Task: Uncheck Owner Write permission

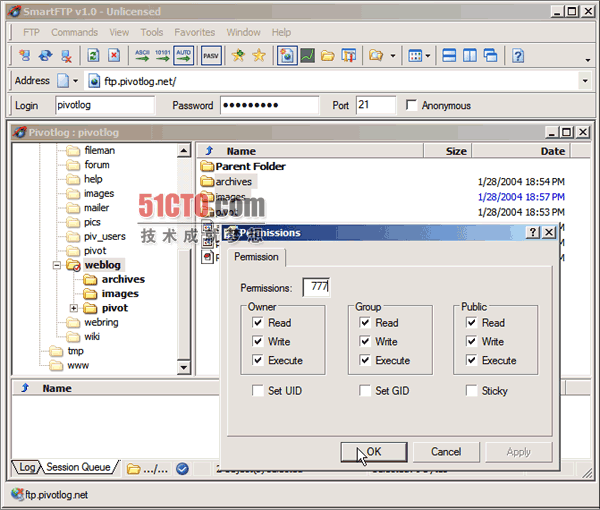Action: (x=258, y=341)
